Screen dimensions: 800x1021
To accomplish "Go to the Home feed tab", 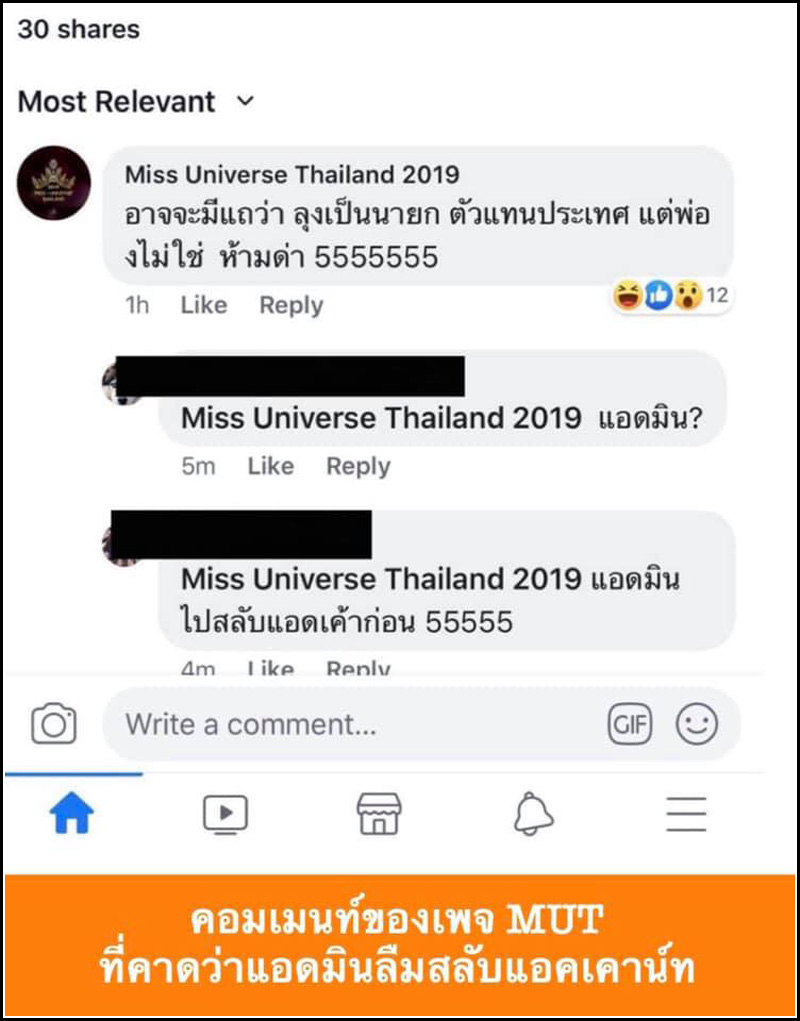I will point(72,814).
